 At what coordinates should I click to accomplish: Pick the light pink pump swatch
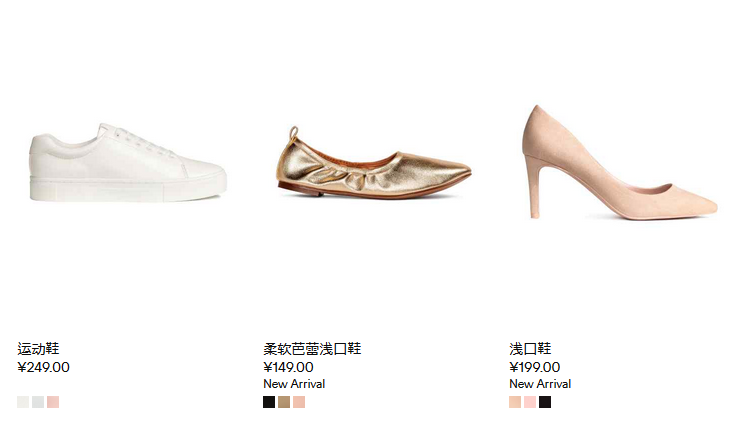[x=530, y=402]
